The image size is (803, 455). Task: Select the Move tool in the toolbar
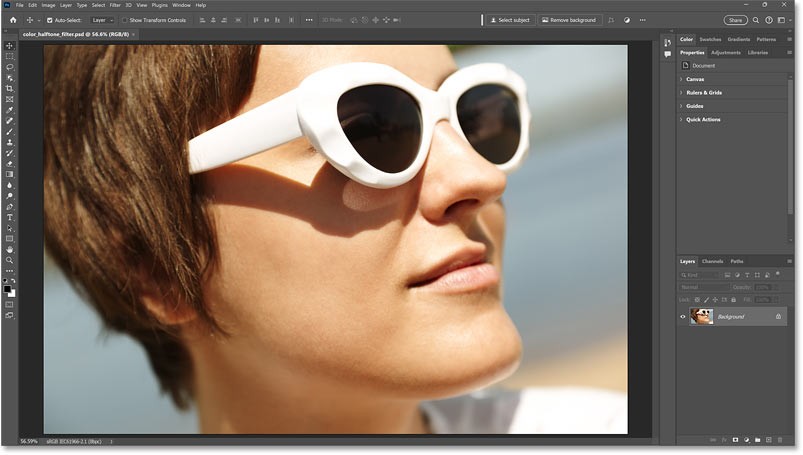[9, 46]
